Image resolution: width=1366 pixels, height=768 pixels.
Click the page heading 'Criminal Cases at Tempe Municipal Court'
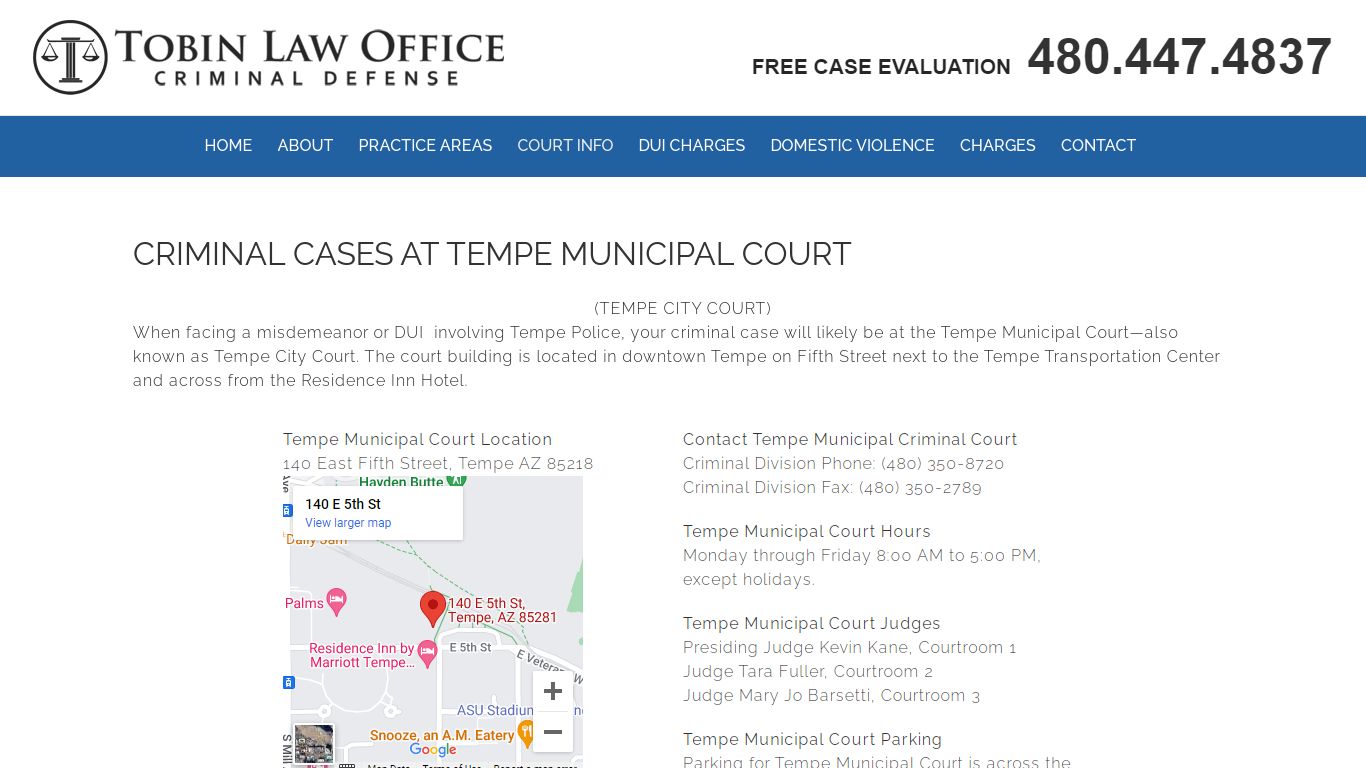pos(492,254)
